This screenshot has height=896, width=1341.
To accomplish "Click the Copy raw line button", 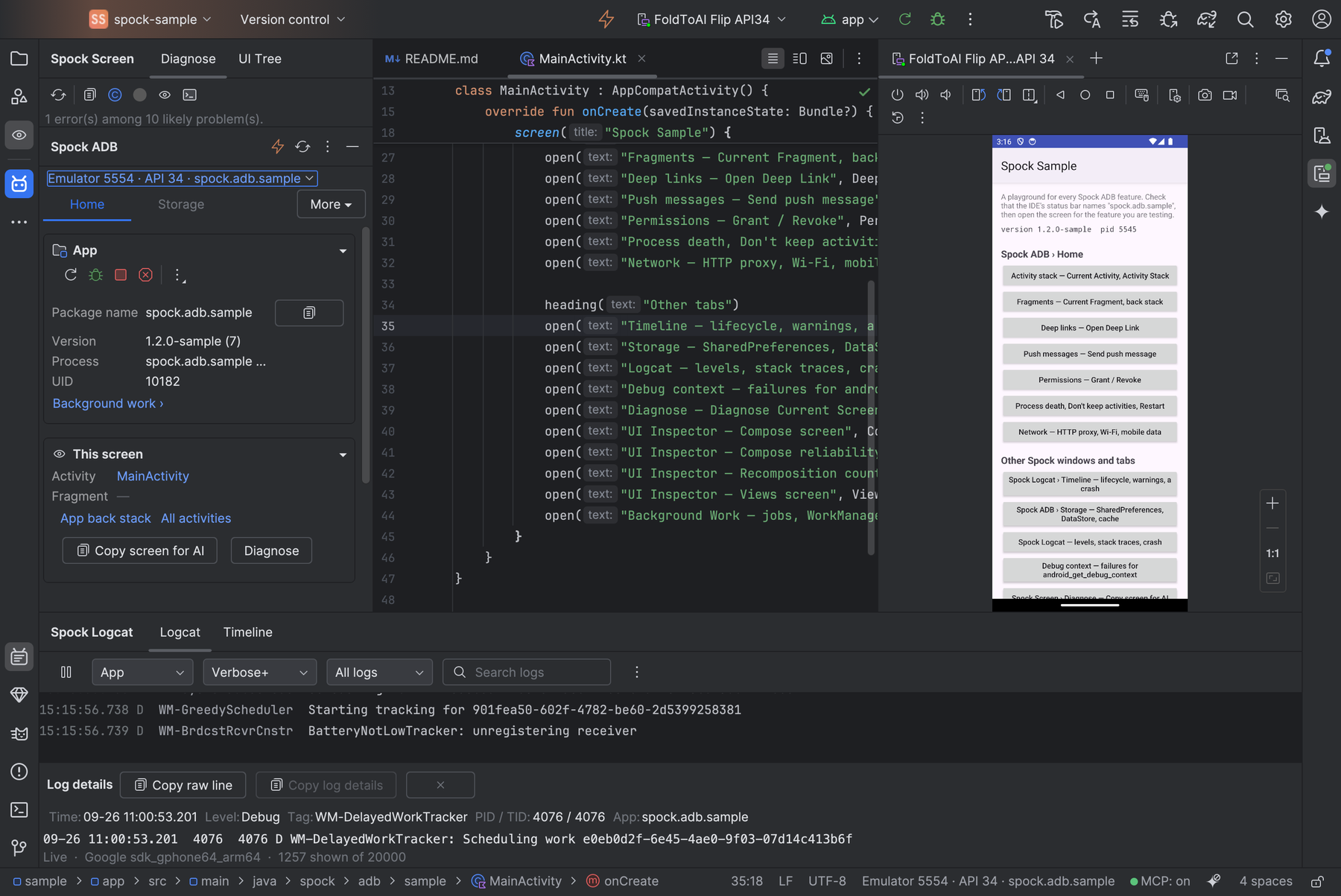I will pyautogui.click(x=183, y=785).
